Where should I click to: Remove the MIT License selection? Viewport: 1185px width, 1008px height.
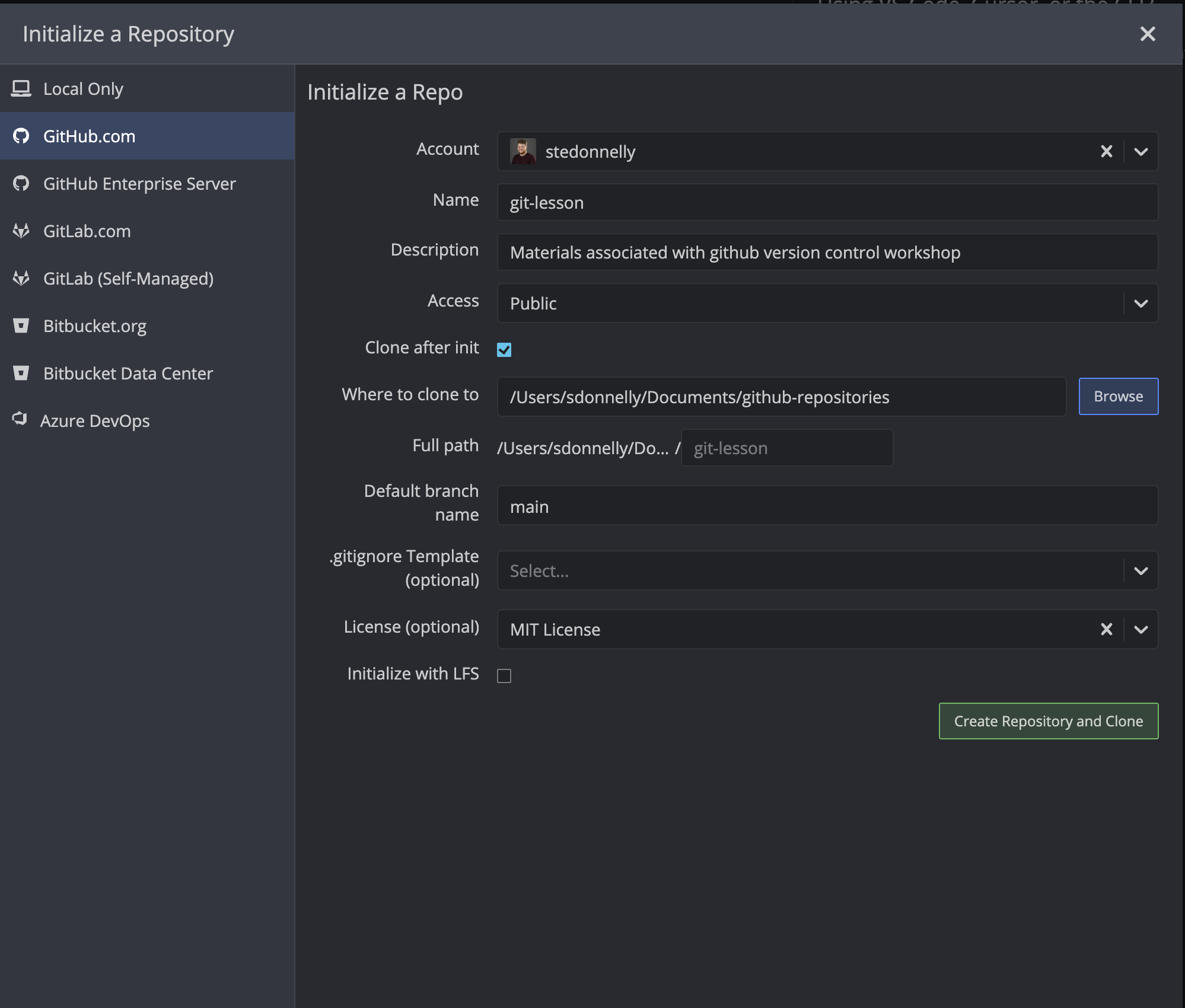(x=1106, y=629)
